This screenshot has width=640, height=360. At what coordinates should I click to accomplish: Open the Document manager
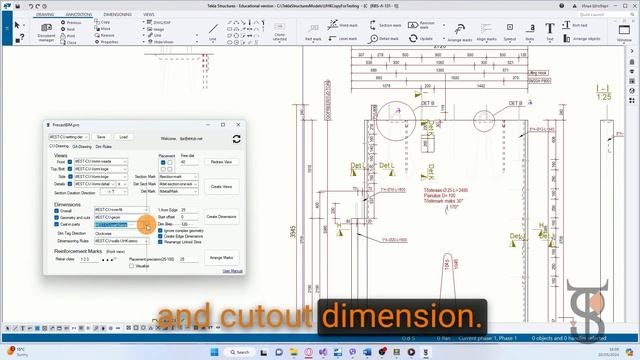click(46, 31)
